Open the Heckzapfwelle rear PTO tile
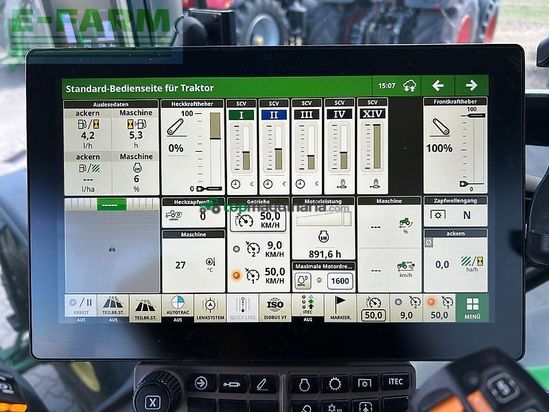This screenshot has width=549, height=412. (193, 212)
